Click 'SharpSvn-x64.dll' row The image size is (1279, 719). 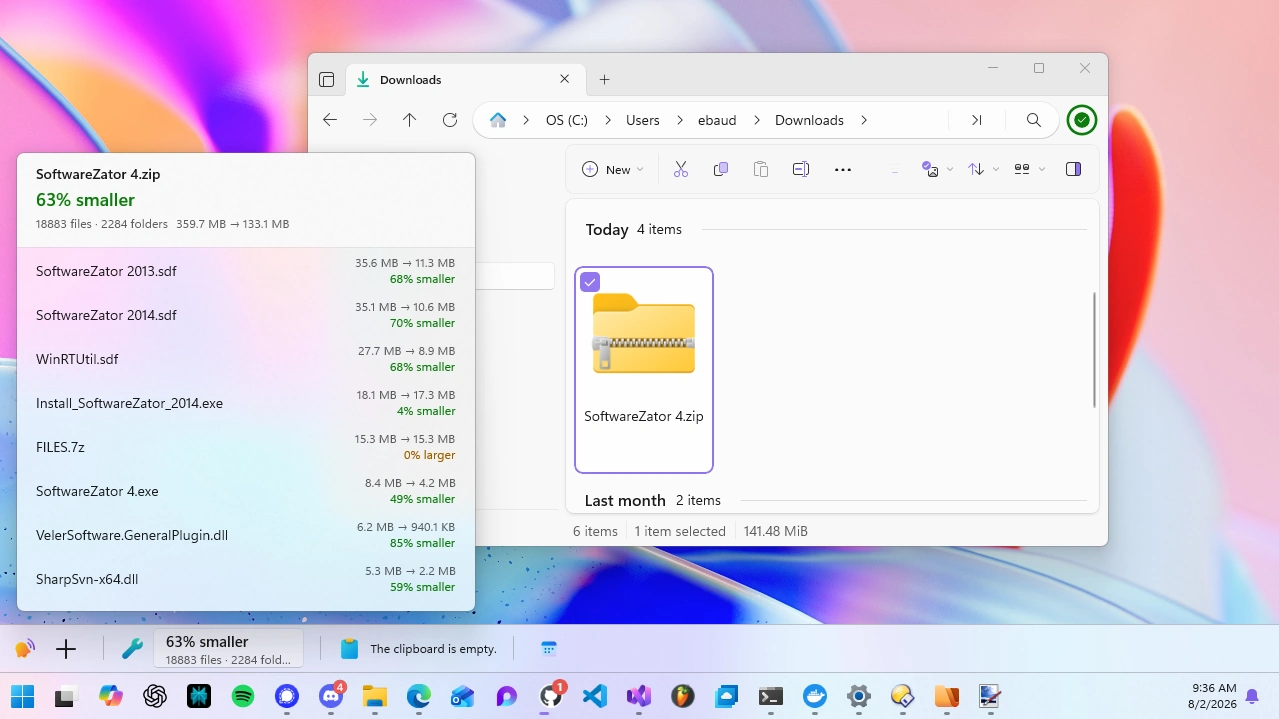(246, 579)
